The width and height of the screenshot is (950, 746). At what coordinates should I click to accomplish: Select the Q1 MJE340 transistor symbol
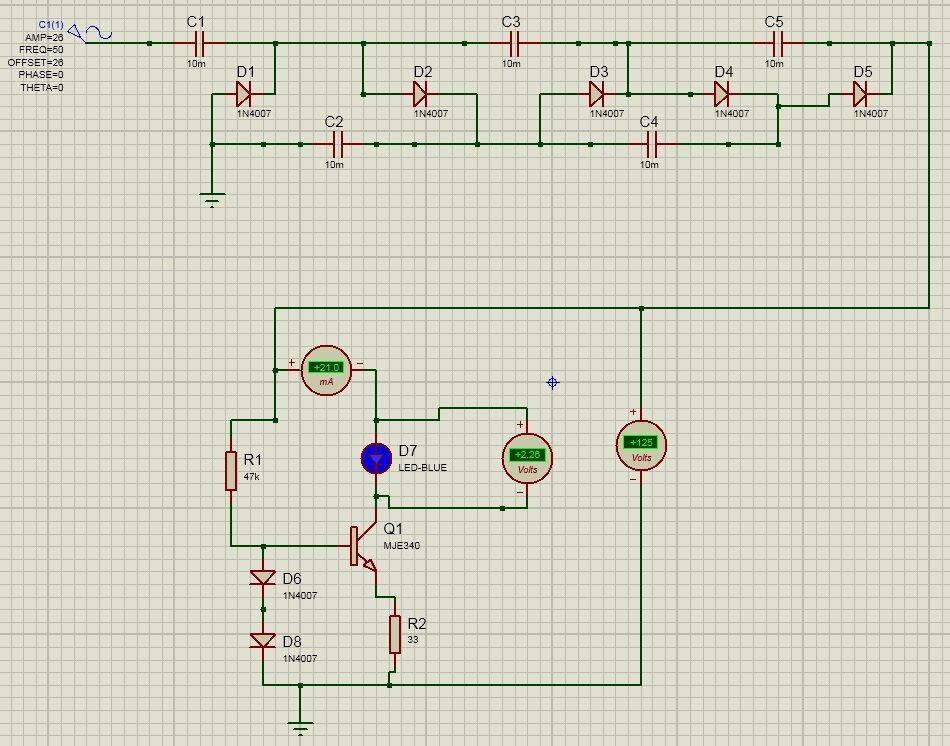click(x=364, y=546)
